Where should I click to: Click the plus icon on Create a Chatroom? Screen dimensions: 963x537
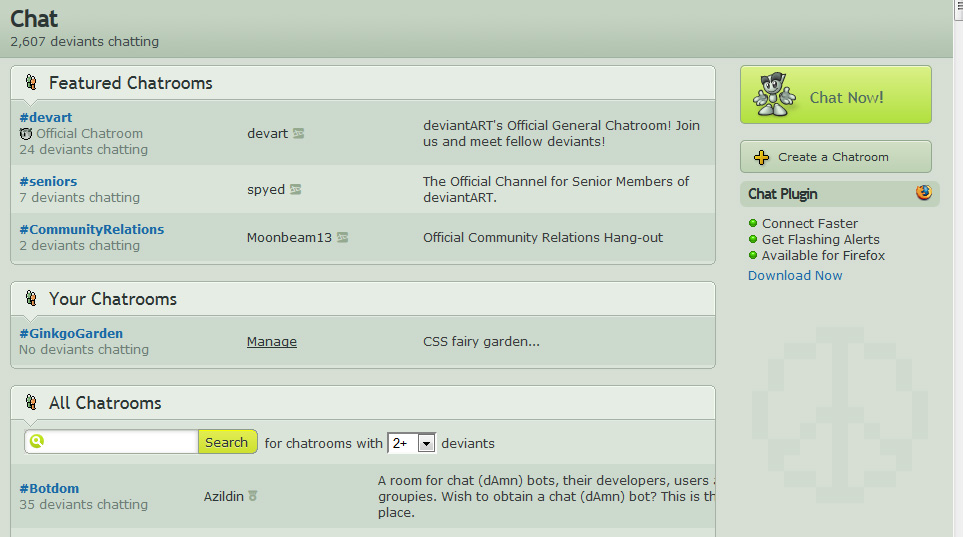(x=762, y=157)
